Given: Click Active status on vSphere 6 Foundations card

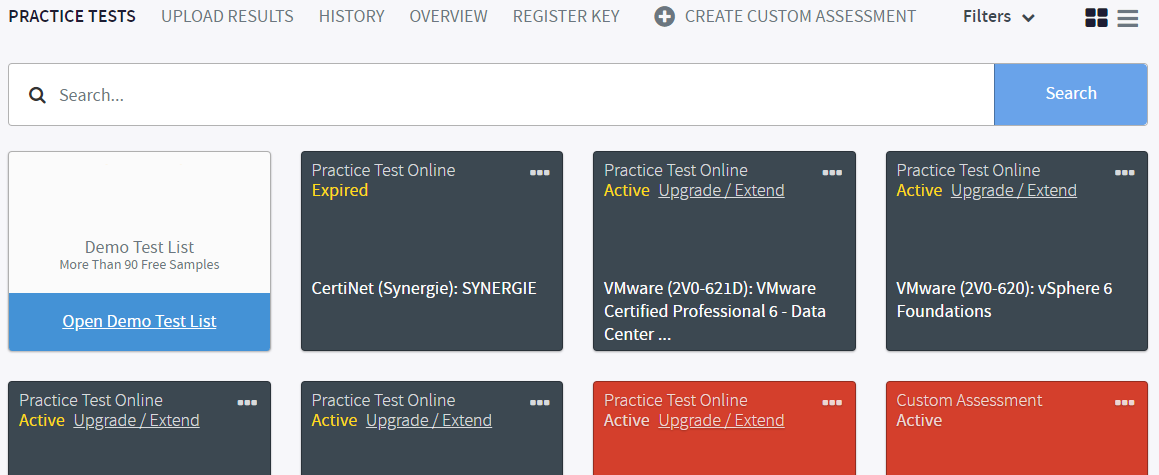Looking at the screenshot, I should point(920,190).
